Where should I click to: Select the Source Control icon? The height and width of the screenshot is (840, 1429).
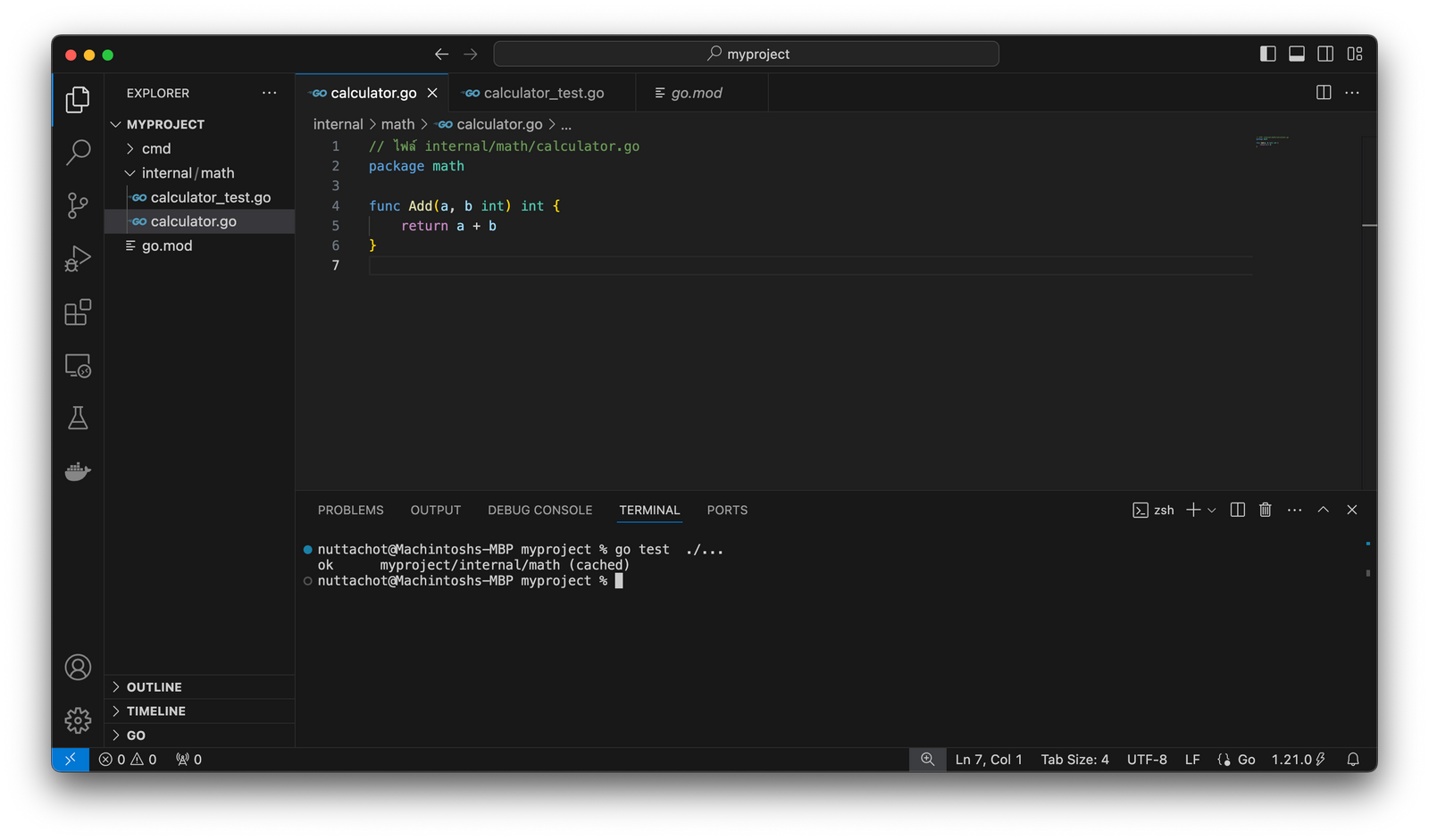point(77,205)
